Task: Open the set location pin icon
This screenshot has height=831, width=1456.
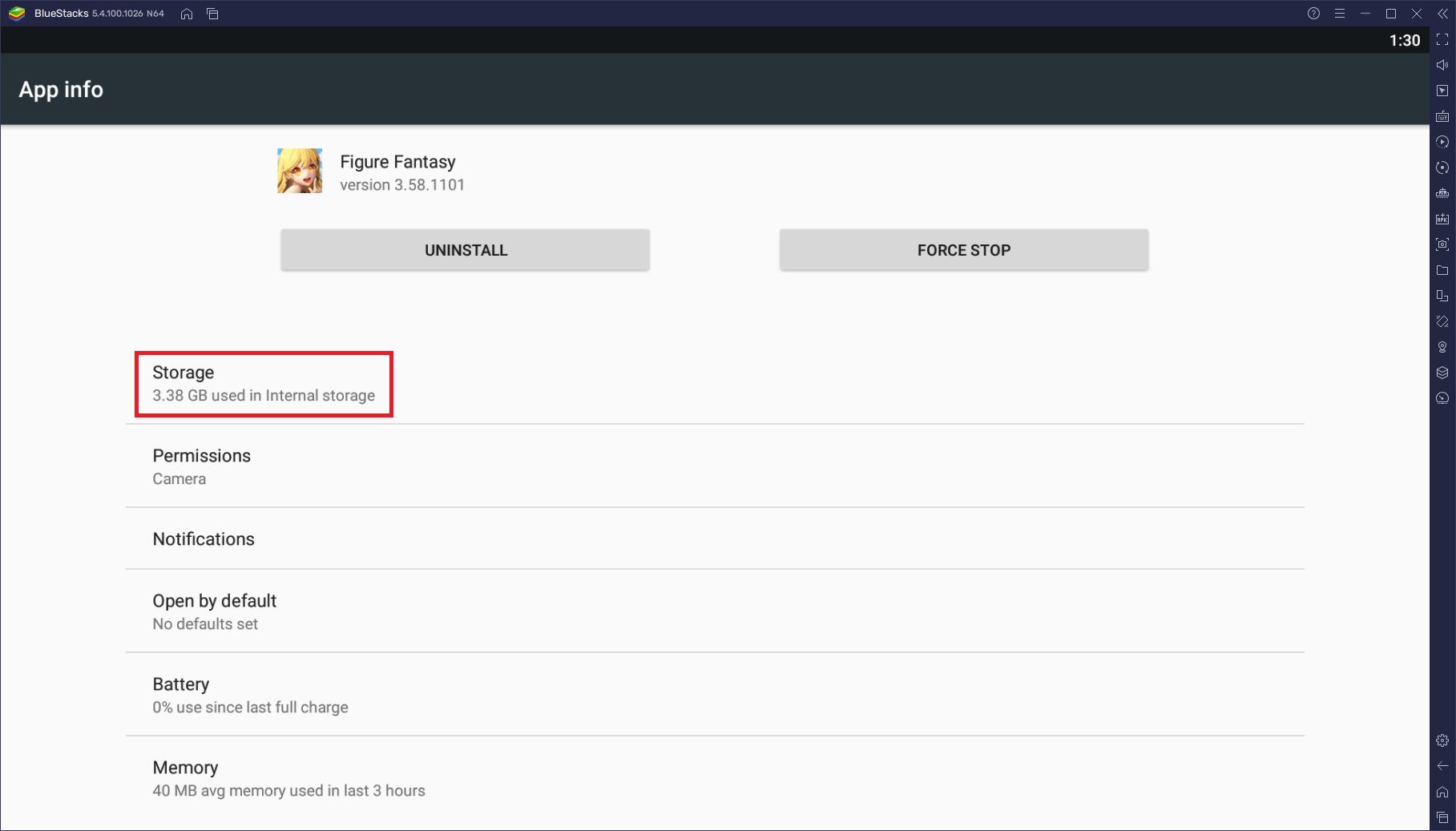Action: [1442, 347]
